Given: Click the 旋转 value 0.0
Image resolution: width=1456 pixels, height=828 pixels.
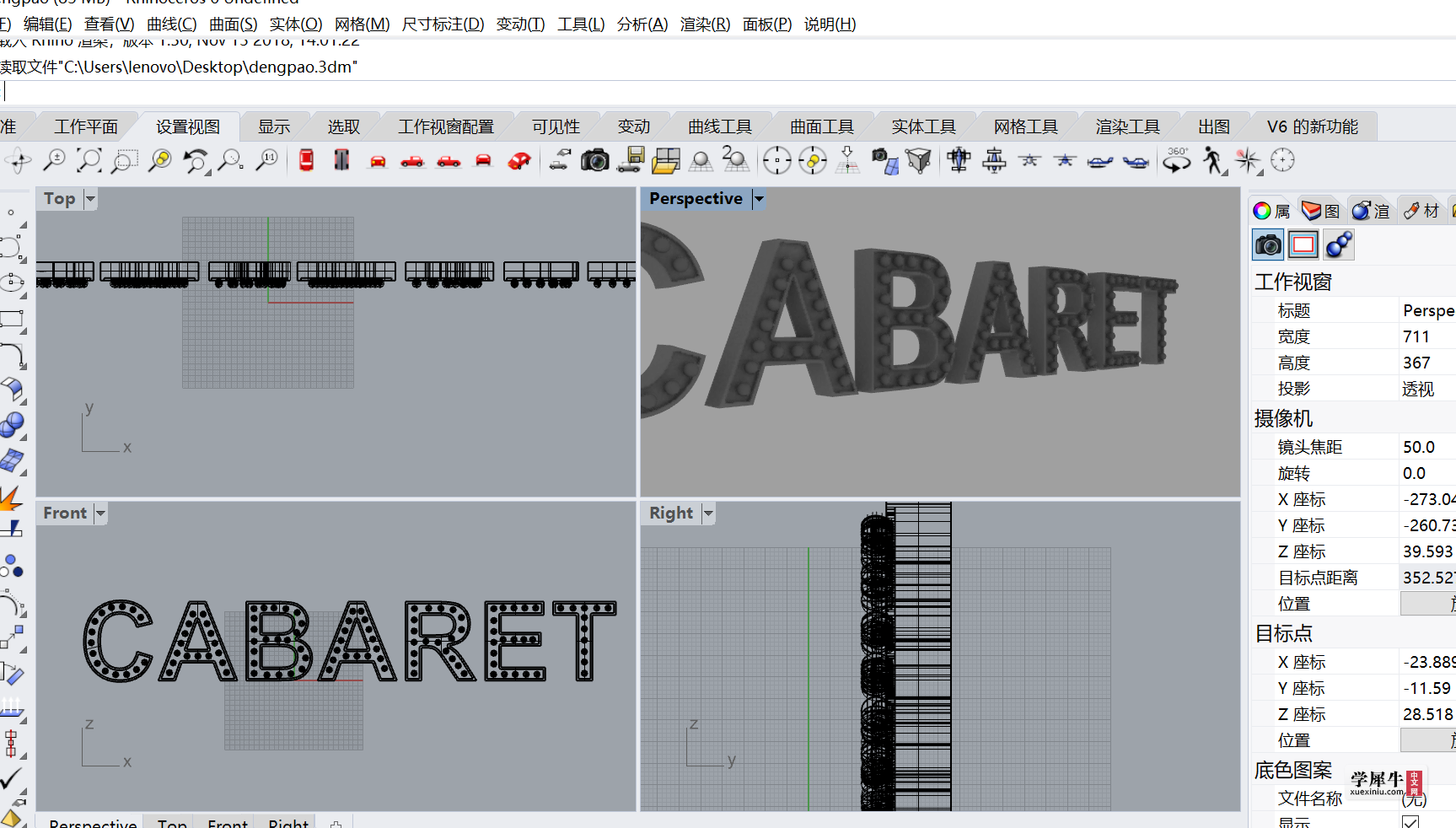Looking at the screenshot, I should point(1426,473).
